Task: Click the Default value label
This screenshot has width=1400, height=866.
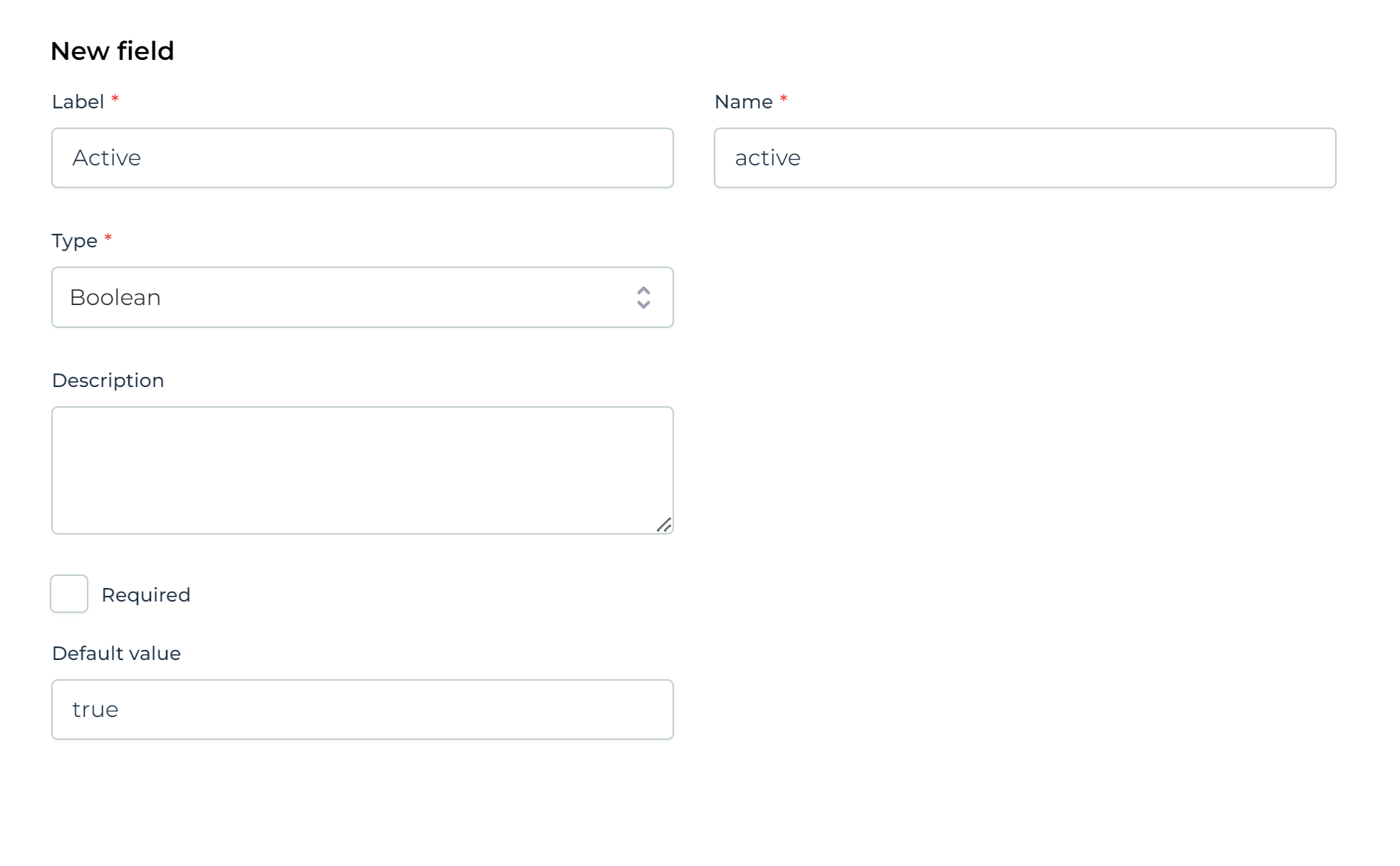Action: point(116,653)
